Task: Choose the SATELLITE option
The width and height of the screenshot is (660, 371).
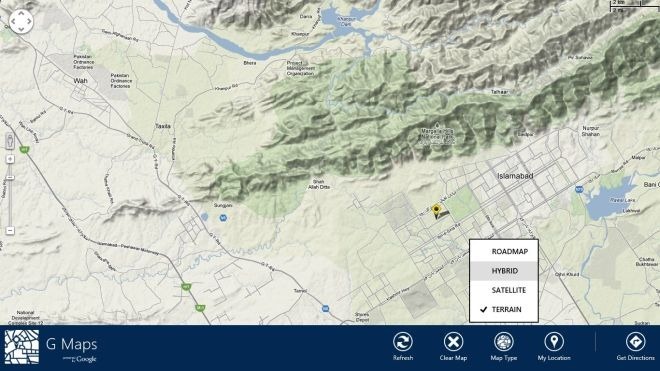Action: point(504,290)
